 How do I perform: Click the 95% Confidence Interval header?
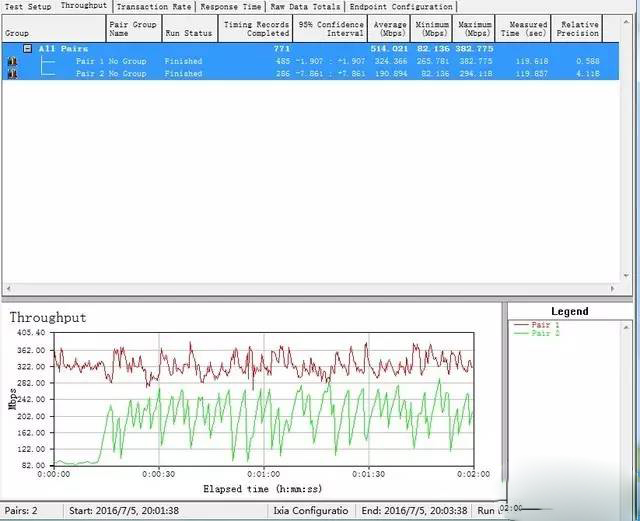(x=330, y=28)
